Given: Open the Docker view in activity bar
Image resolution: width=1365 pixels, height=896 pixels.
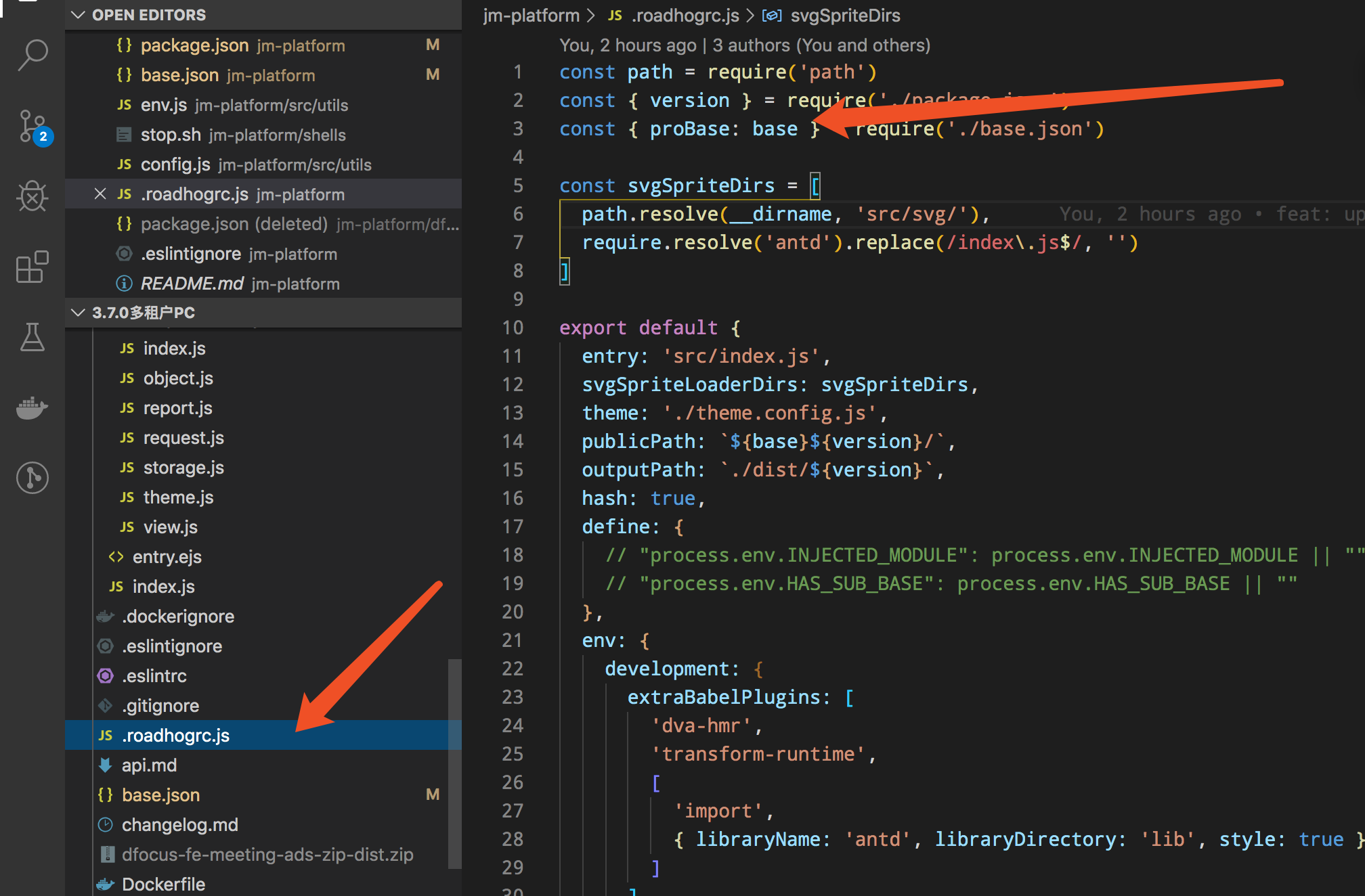Looking at the screenshot, I should coord(32,408).
